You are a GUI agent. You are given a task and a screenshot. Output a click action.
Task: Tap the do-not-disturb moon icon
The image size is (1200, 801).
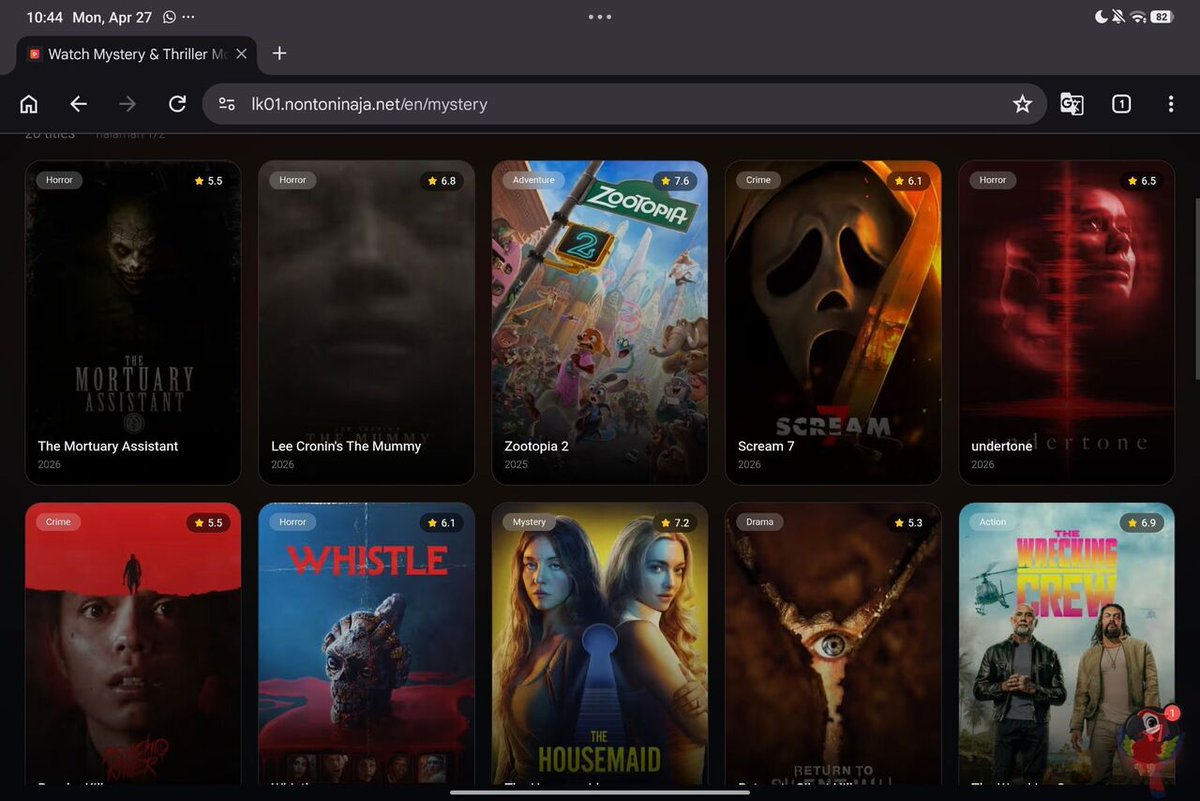coord(1101,17)
